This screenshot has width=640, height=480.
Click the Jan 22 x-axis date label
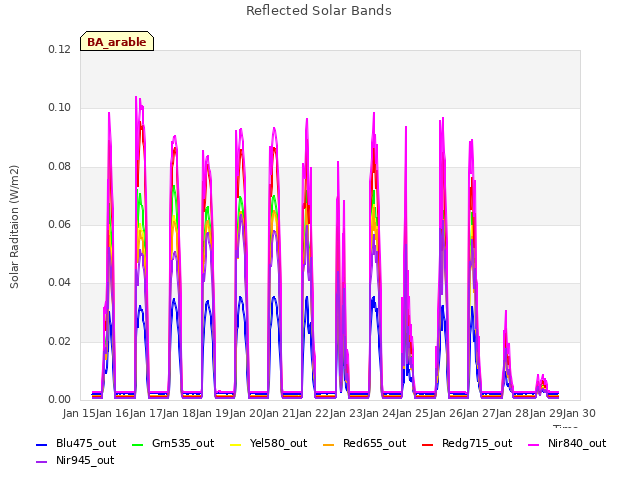tap(313, 413)
